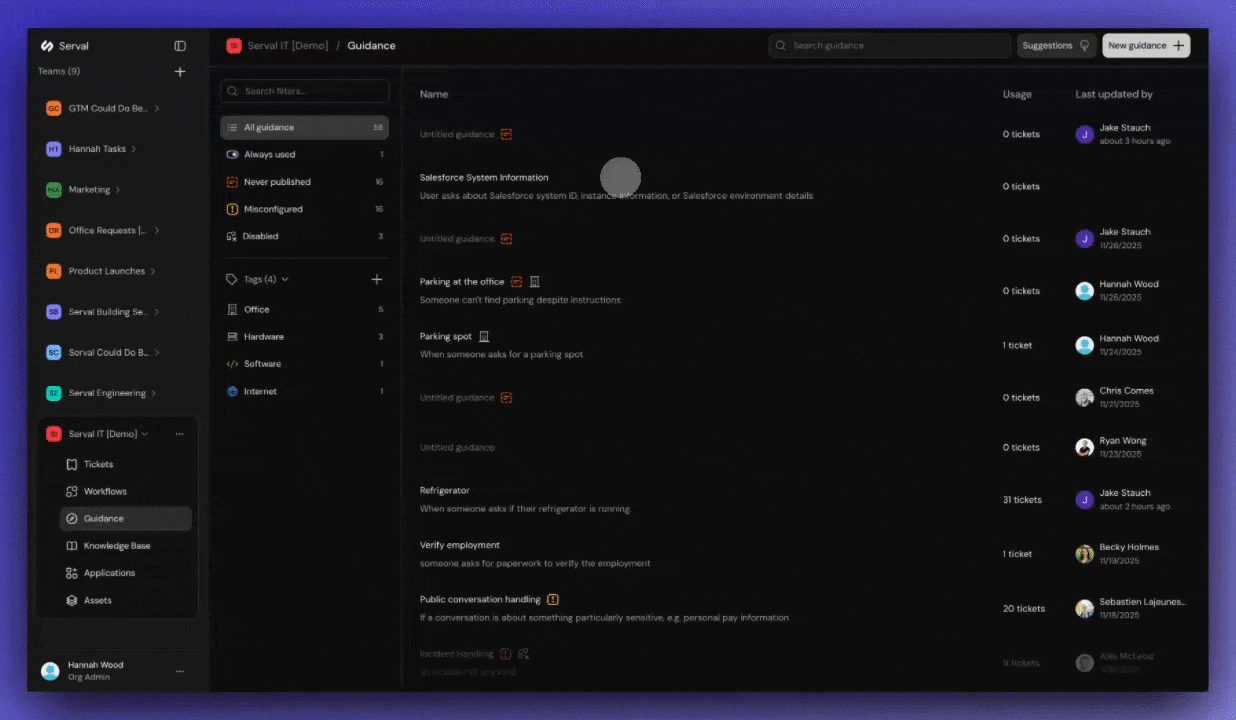Open Assets page

point(125,600)
